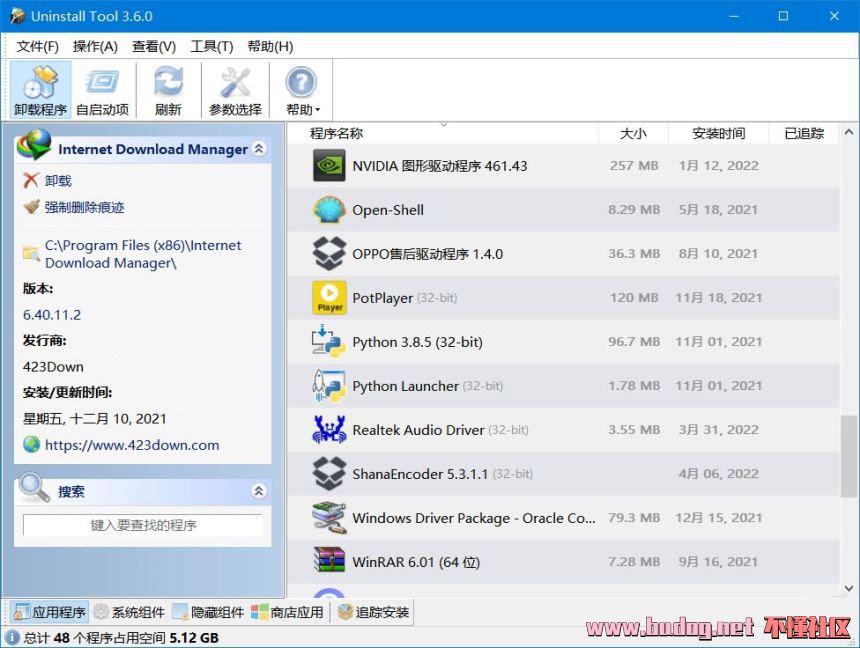This screenshot has height=648, width=860.
Task: Click the version value 6.40.11.2
Action: tap(52, 315)
